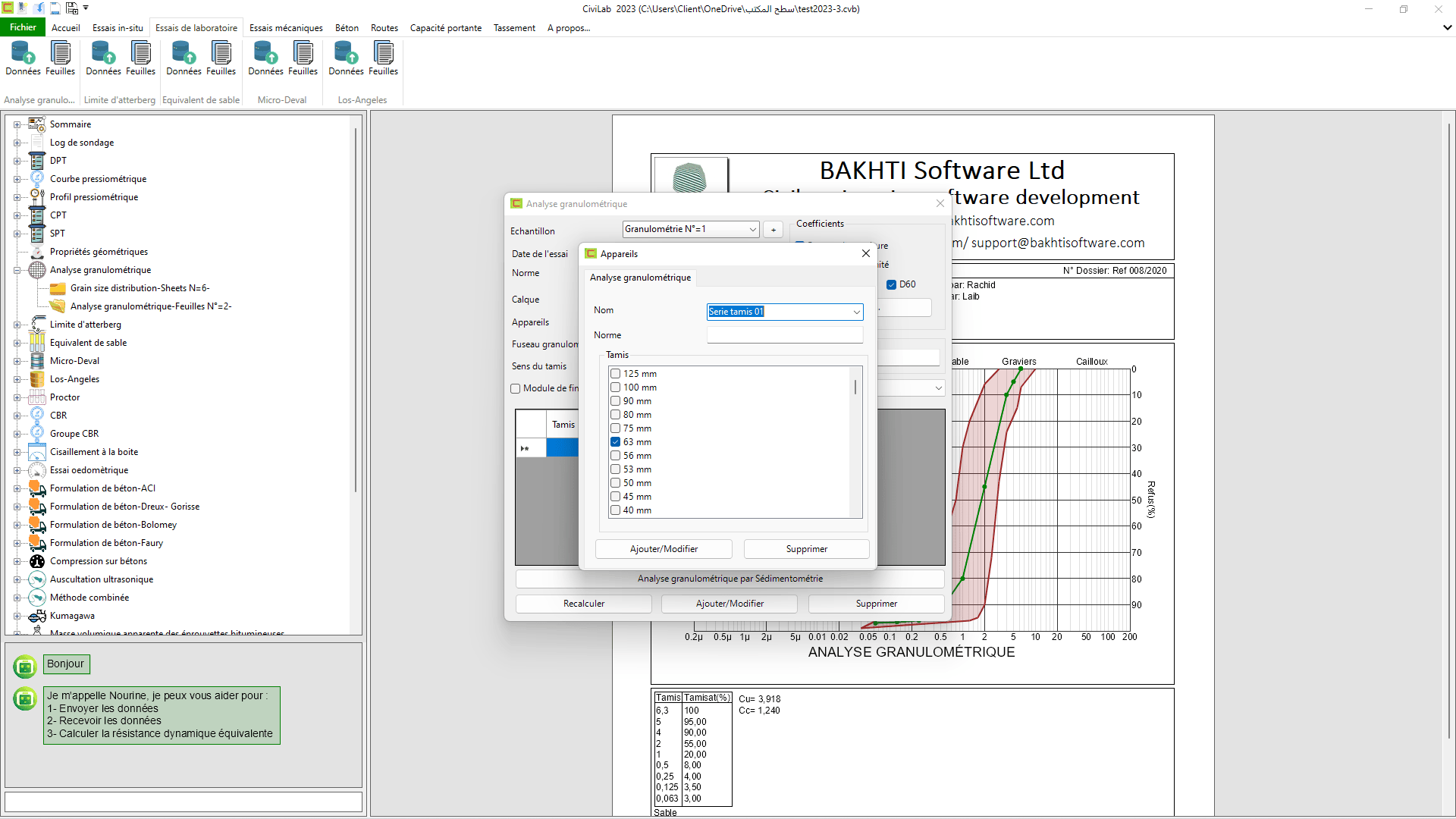The image size is (1456, 819).
Task: Open Feuilles for Limite d'atterberg
Action: click(140, 58)
